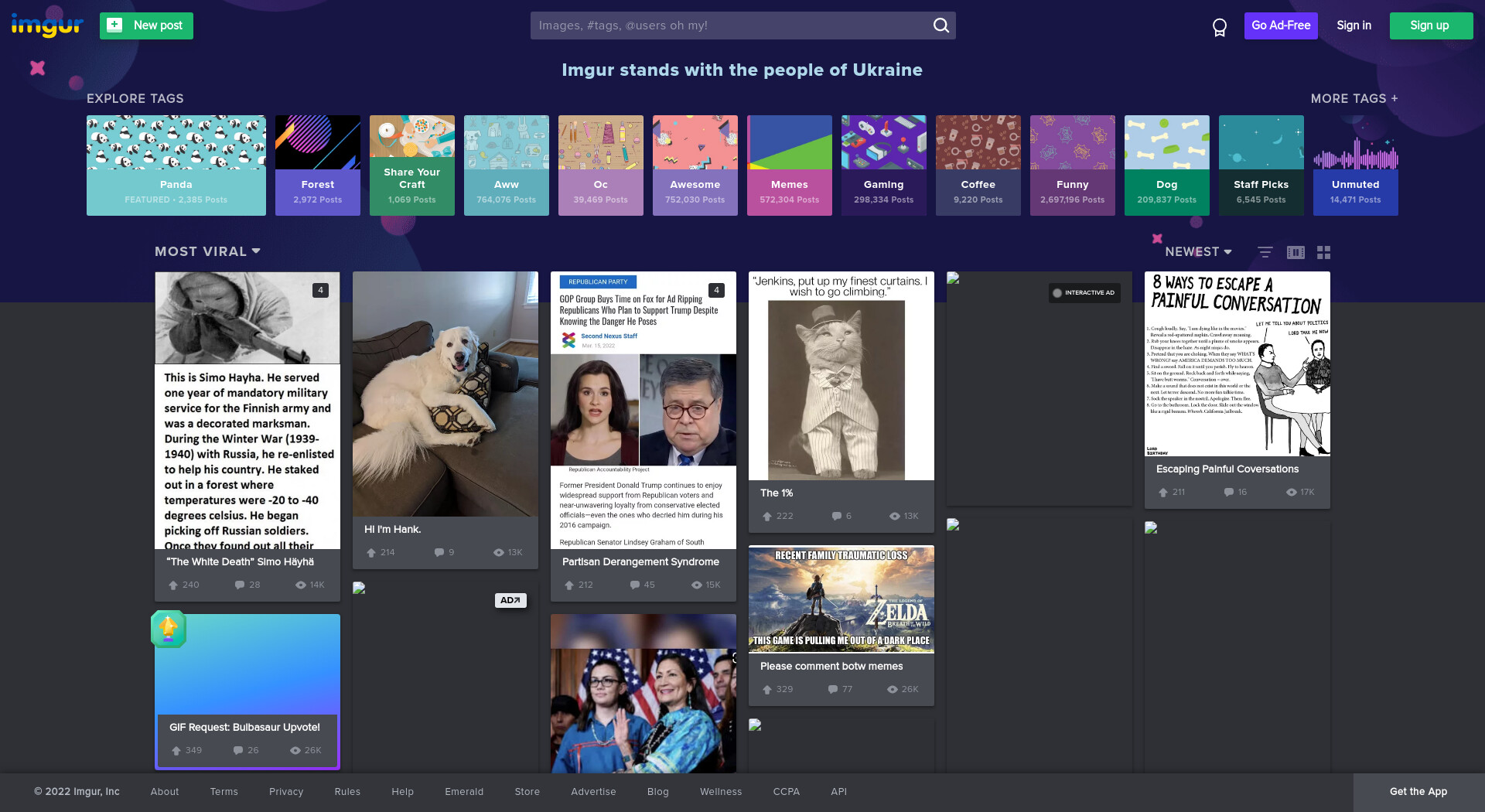1485x812 pixels.
Task: Click the plus icon in New post button
Action: click(114, 26)
